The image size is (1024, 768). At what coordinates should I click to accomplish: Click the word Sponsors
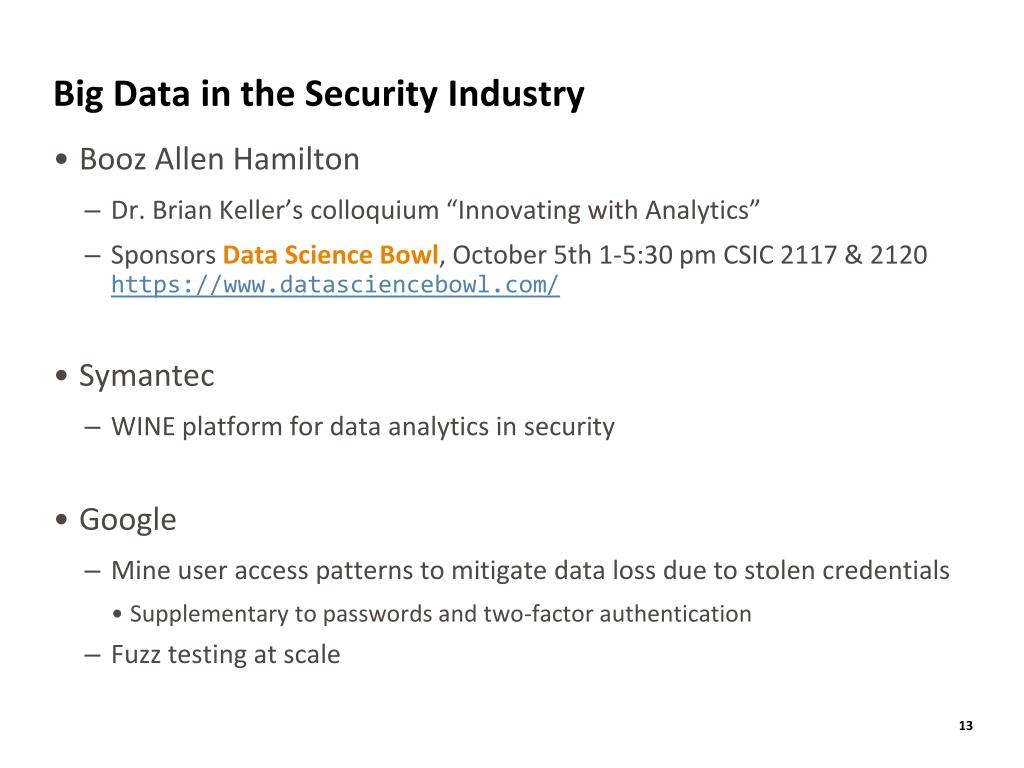pyautogui.click(x=163, y=255)
